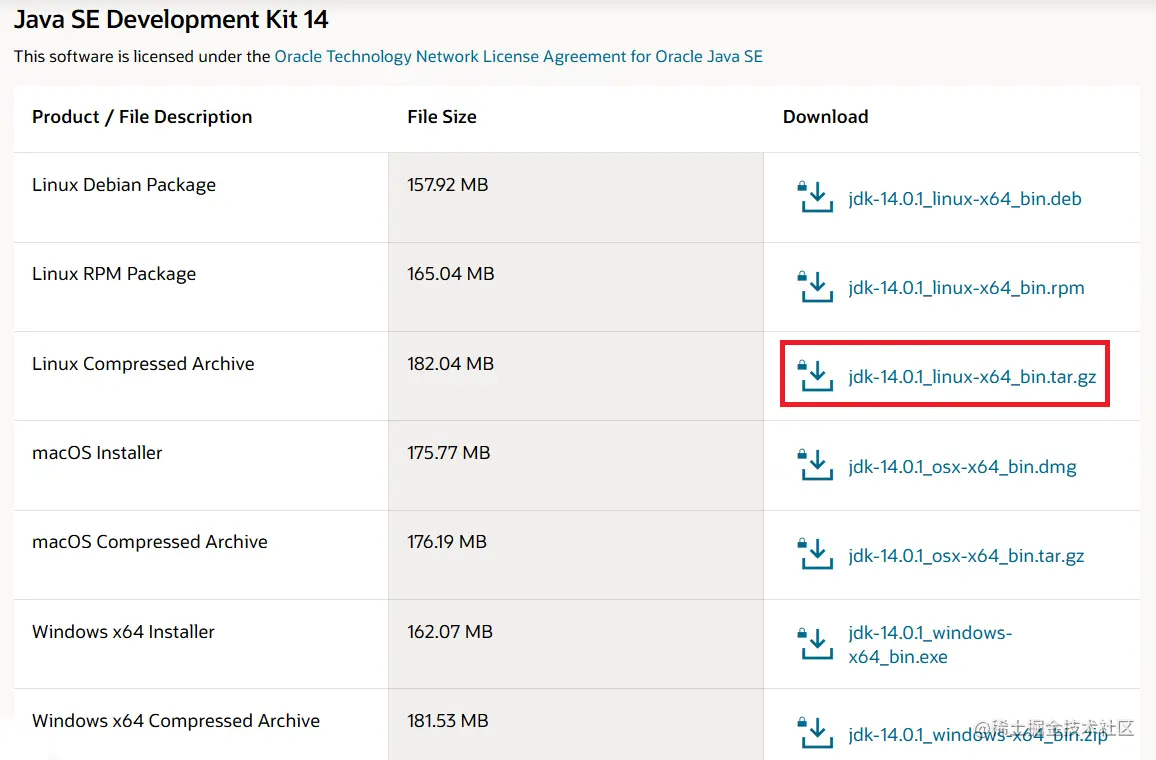1156x760 pixels.
Task: Click 'Product / File Description' column header
Action: click(x=142, y=117)
